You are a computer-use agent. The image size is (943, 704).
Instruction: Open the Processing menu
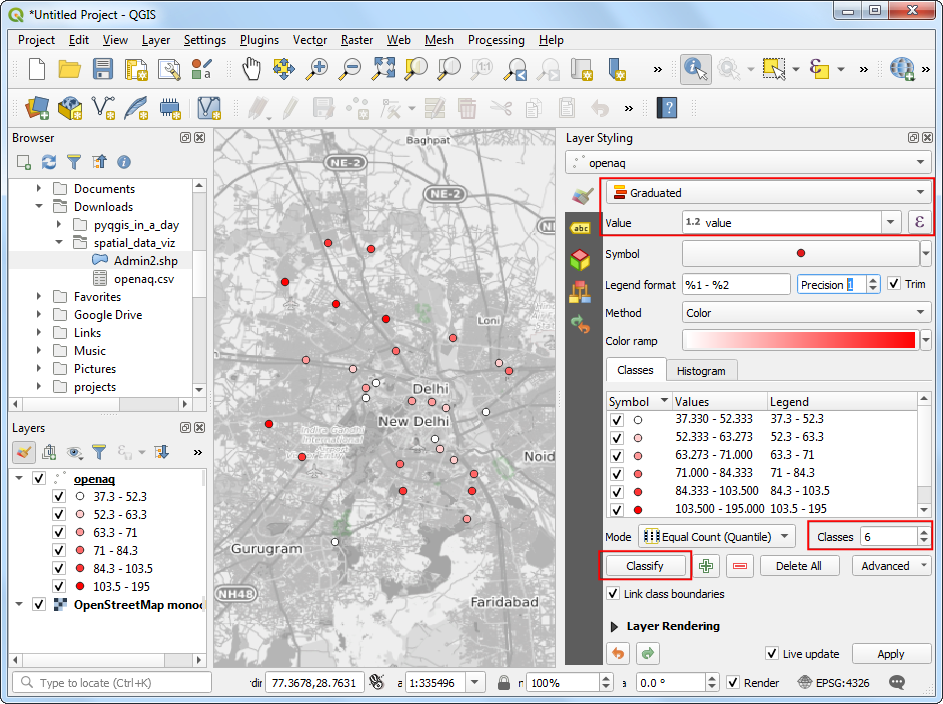pos(496,40)
